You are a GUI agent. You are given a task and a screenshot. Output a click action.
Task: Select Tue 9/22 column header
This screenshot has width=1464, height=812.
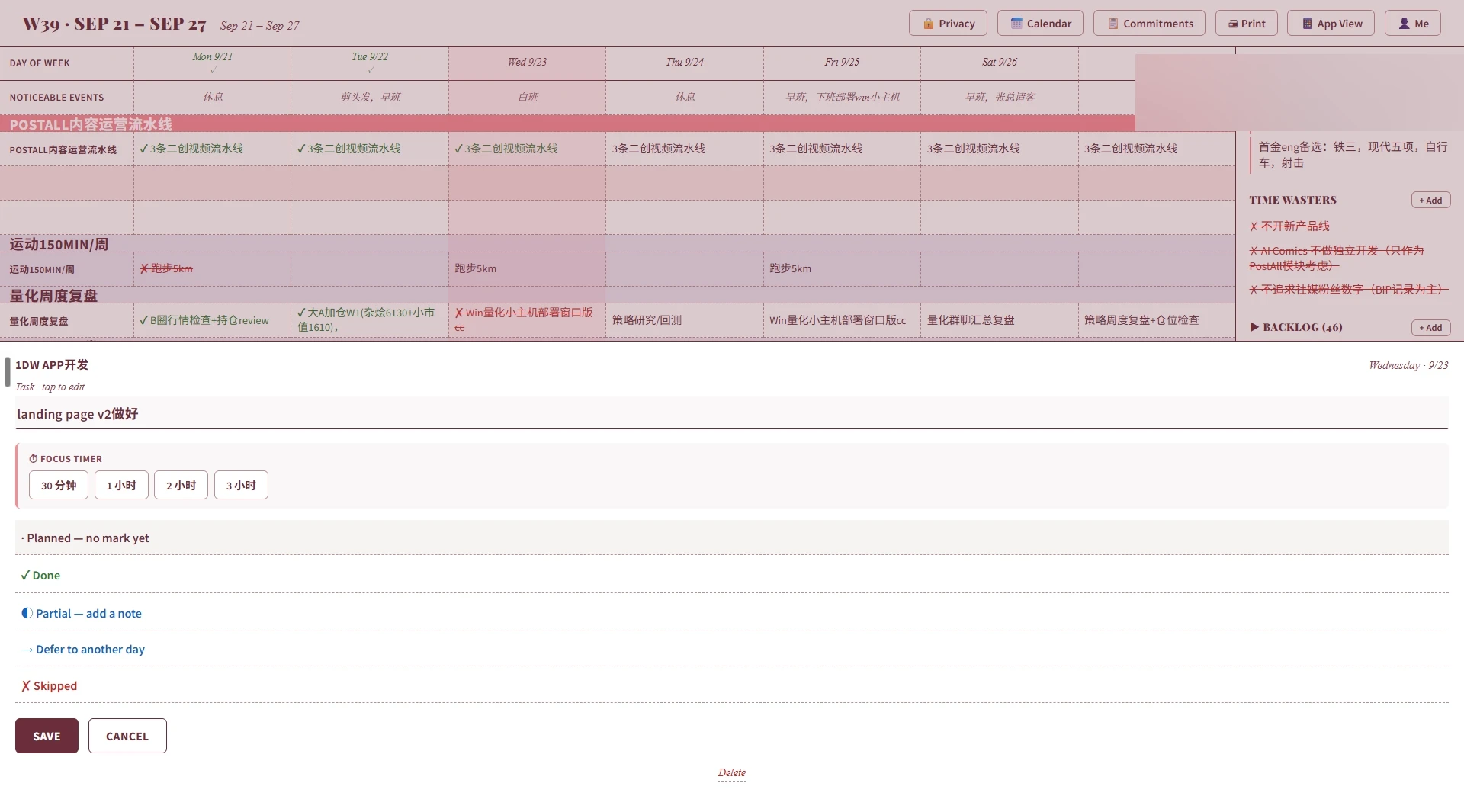coord(370,62)
